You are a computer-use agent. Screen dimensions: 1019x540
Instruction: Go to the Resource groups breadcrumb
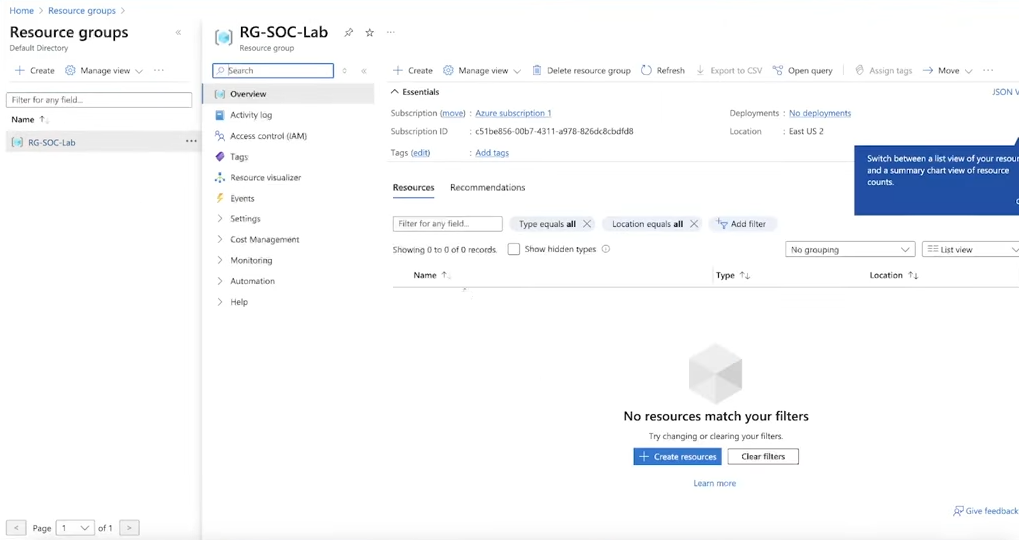tap(82, 10)
